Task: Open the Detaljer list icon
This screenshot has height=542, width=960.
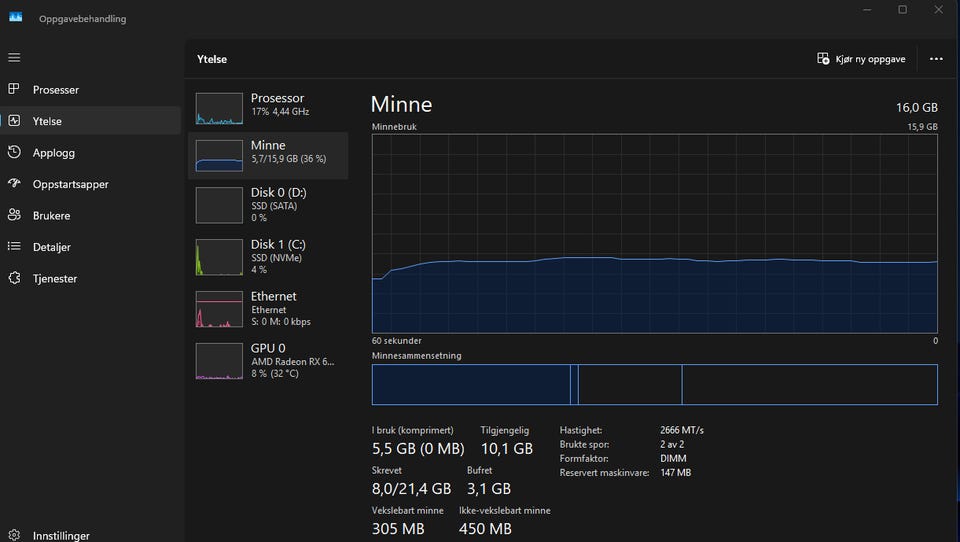Action: tap(14, 247)
